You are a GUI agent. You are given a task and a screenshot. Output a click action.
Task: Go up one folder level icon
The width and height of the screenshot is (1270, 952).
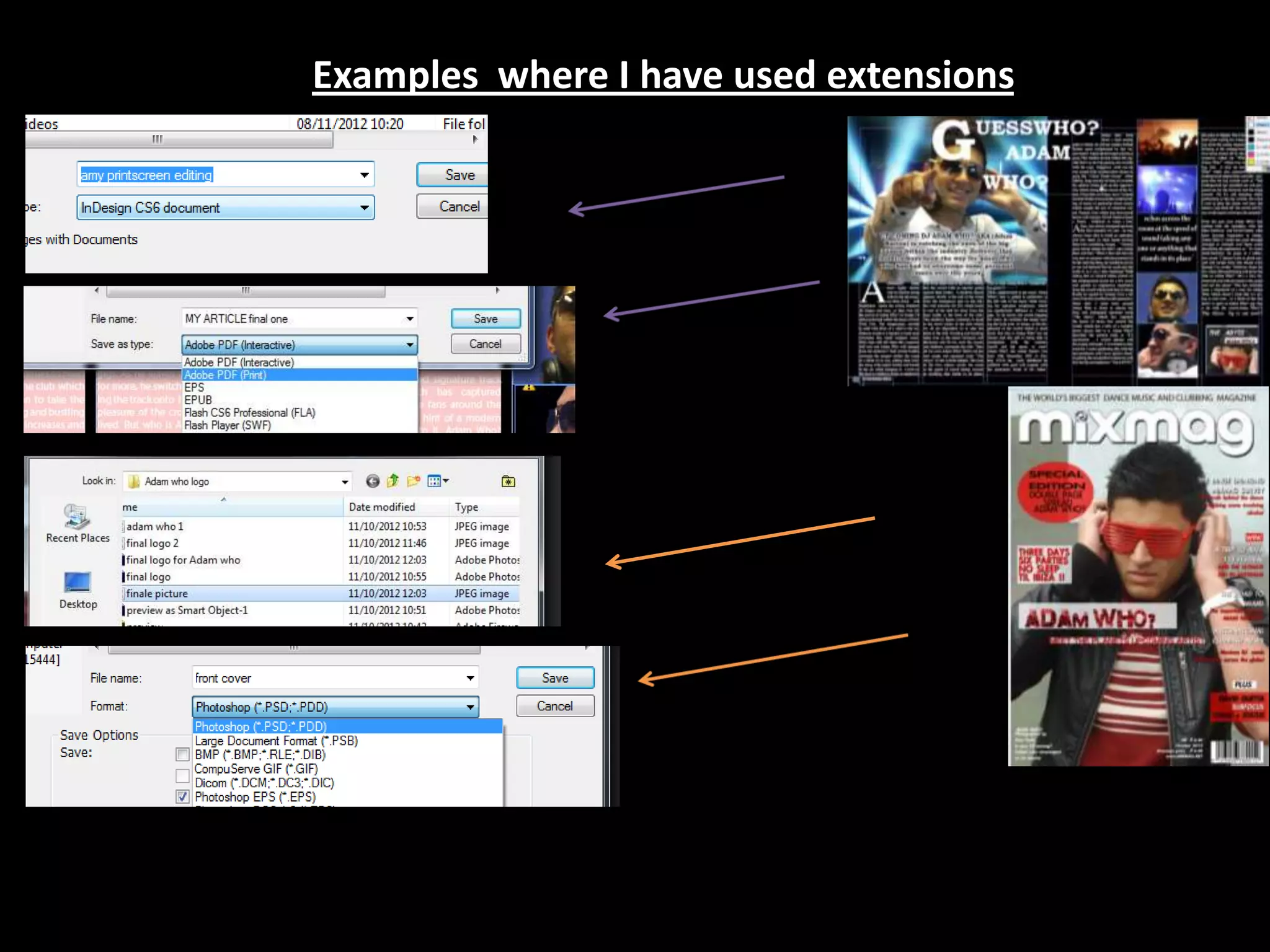[x=393, y=481]
